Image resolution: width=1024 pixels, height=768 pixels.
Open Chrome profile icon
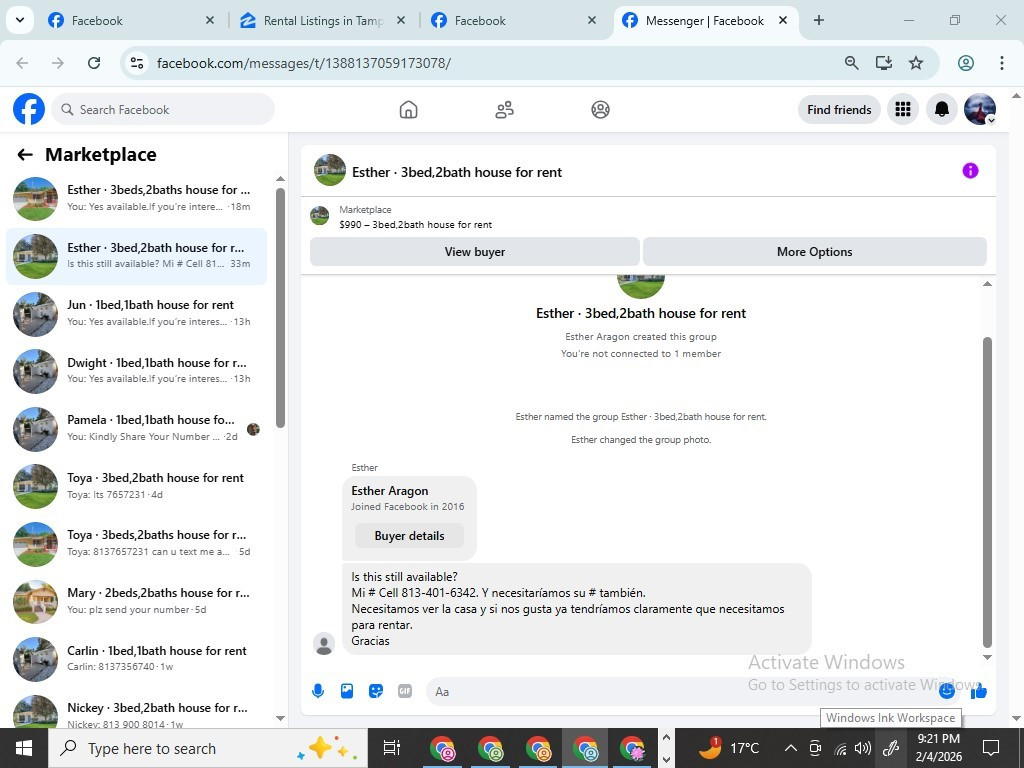966,63
